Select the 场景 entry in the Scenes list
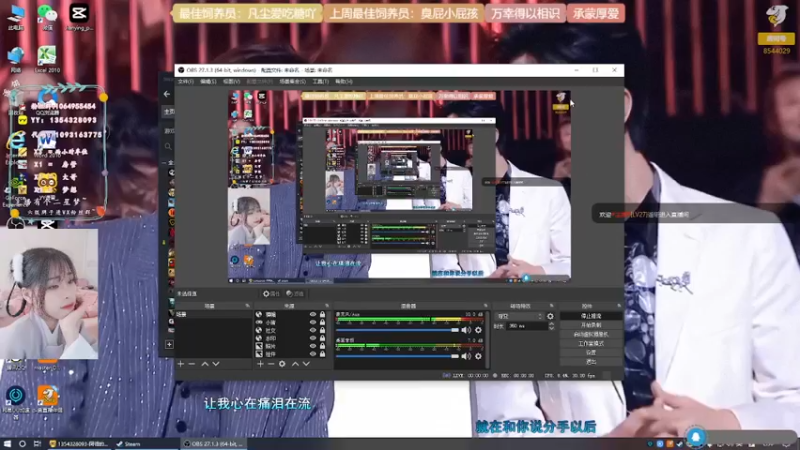Viewport: 800px width, 450px height. pos(213,315)
